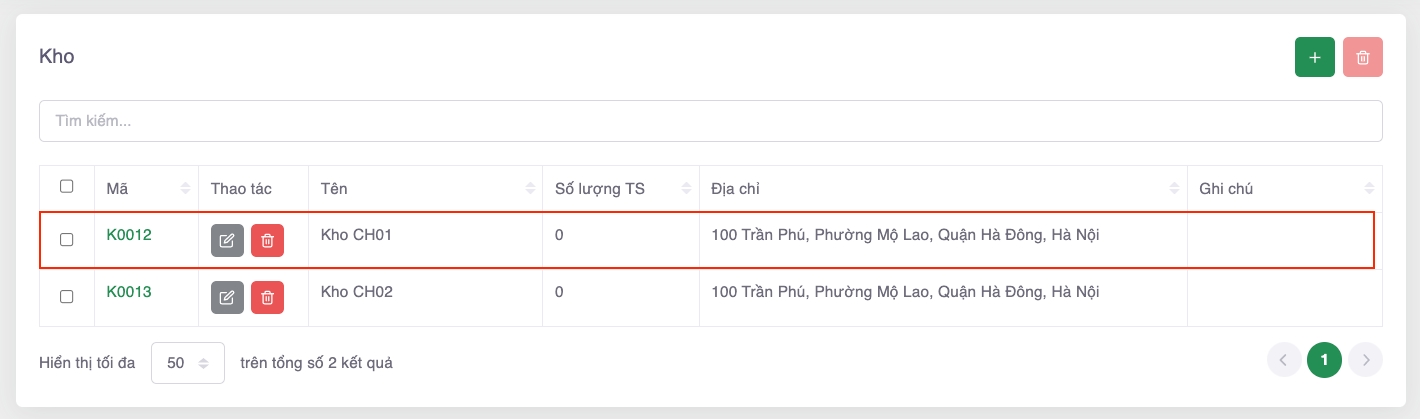Edit warehouse K0012 with pencil icon
The width and height of the screenshot is (1420, 419).
click(x=227, y=240)
